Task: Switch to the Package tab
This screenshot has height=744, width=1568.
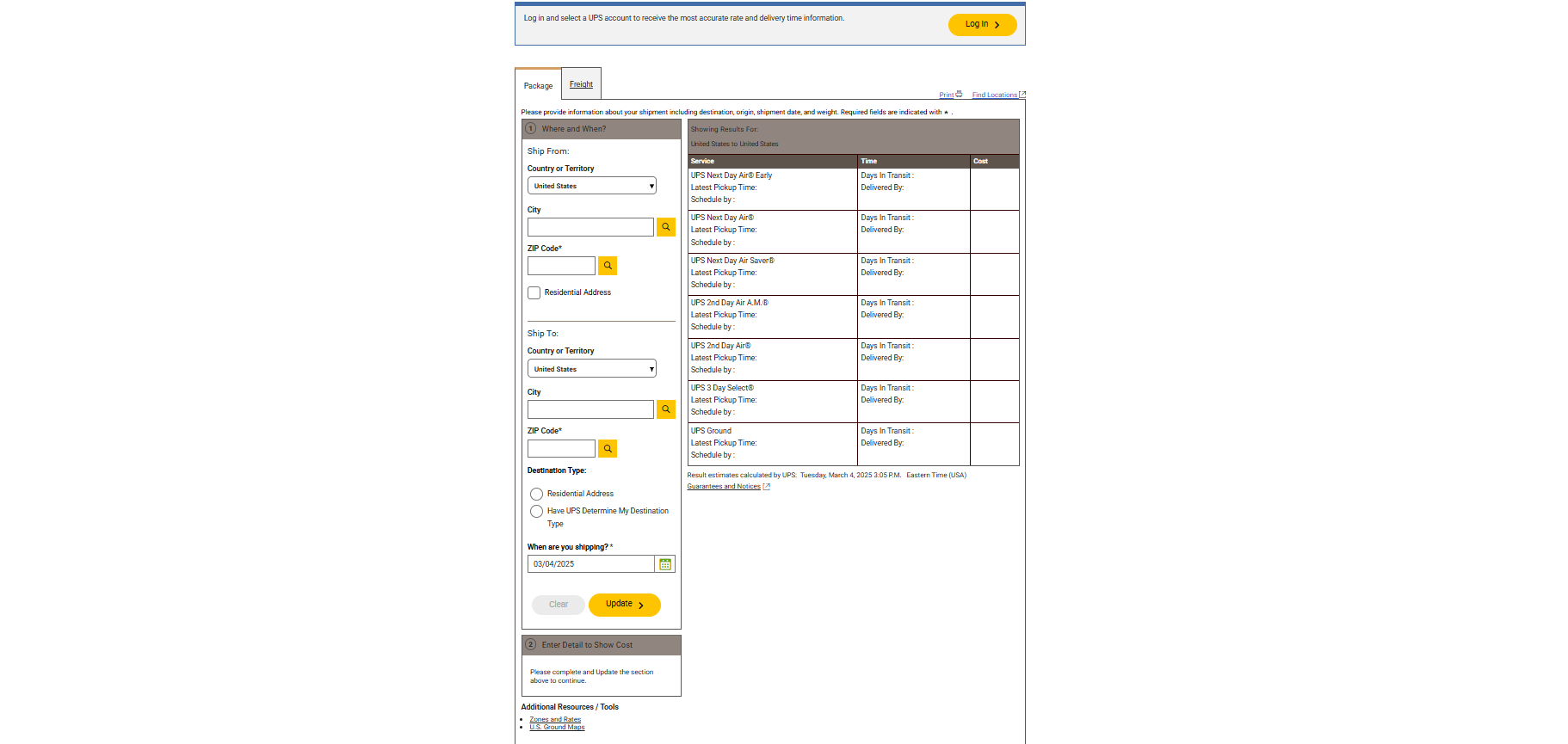Action: (x=539, y=85)
